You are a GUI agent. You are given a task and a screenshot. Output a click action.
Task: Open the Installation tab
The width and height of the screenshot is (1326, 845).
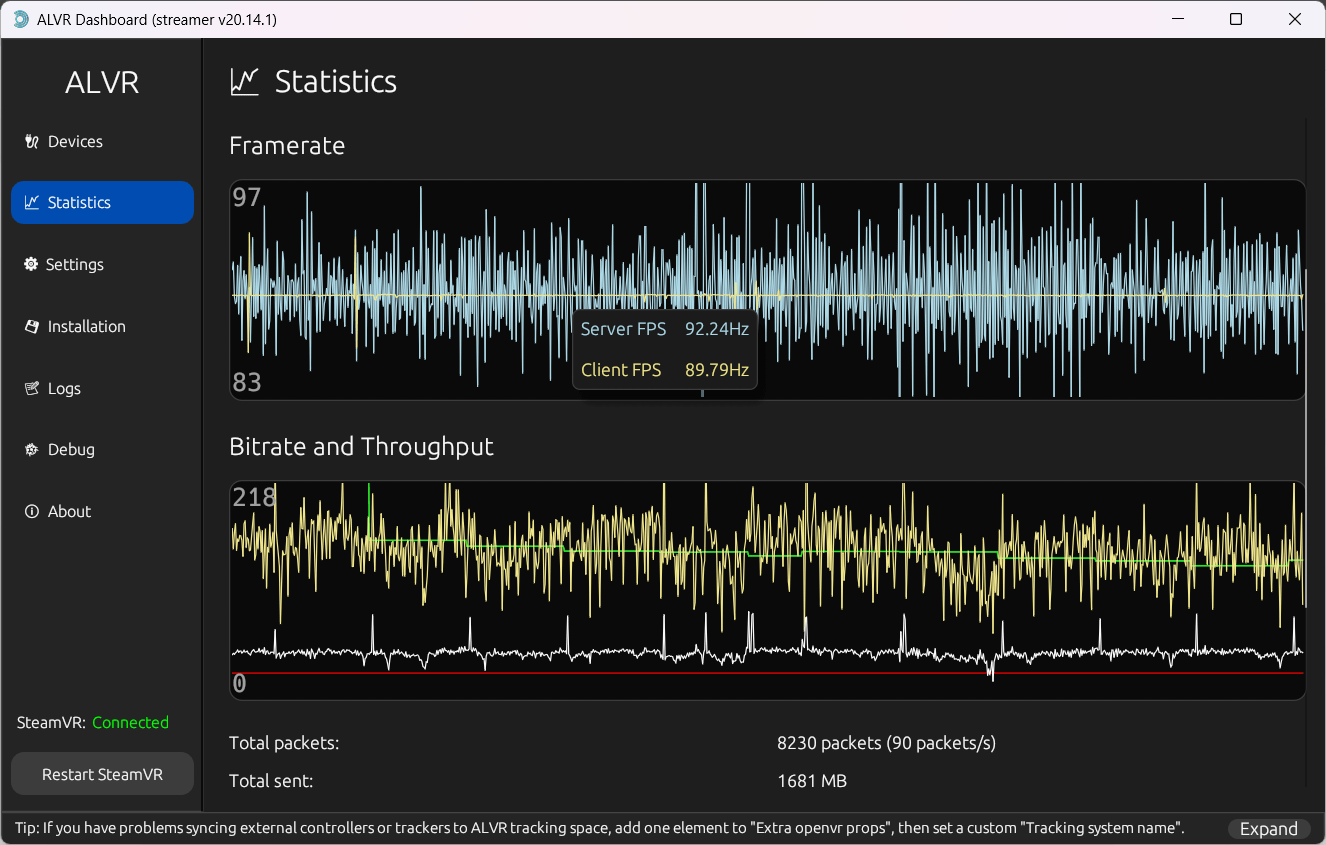click(86, 327)
